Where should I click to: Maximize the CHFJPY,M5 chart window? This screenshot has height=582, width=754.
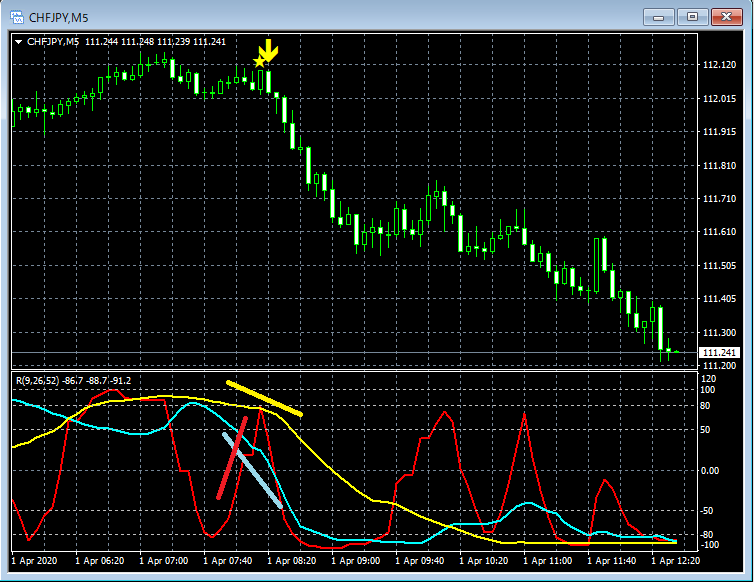point(692,17)
